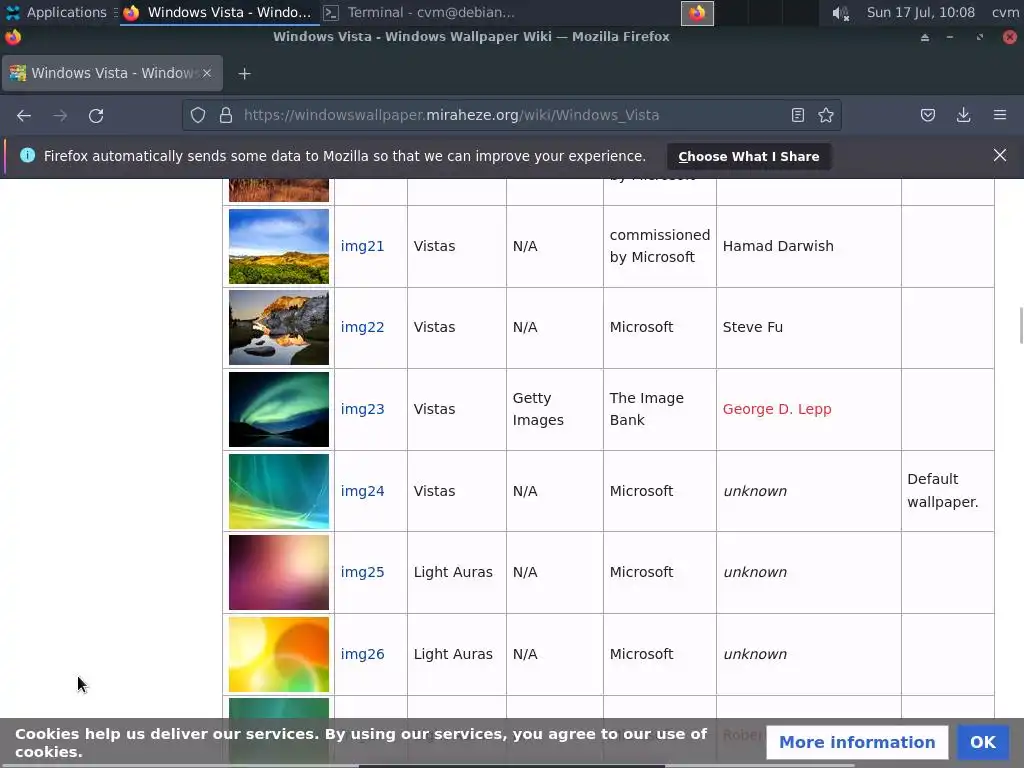Screen dimensions: 1024x768
Task: Click the info icon in notification bar
Action: click(27, 155)
